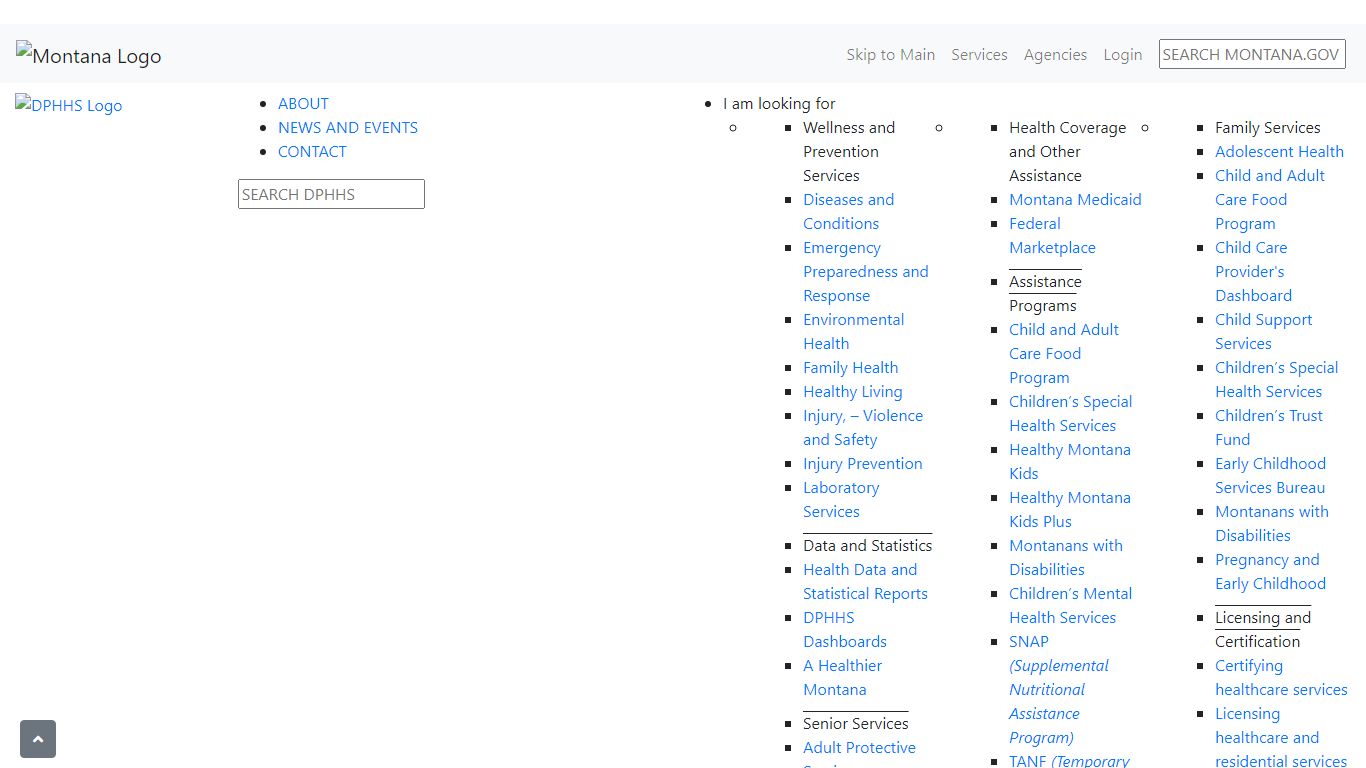Open Adolescent Health link
The width and height of the screenshot is (1366, 768).
click(x=1279, y=151)
